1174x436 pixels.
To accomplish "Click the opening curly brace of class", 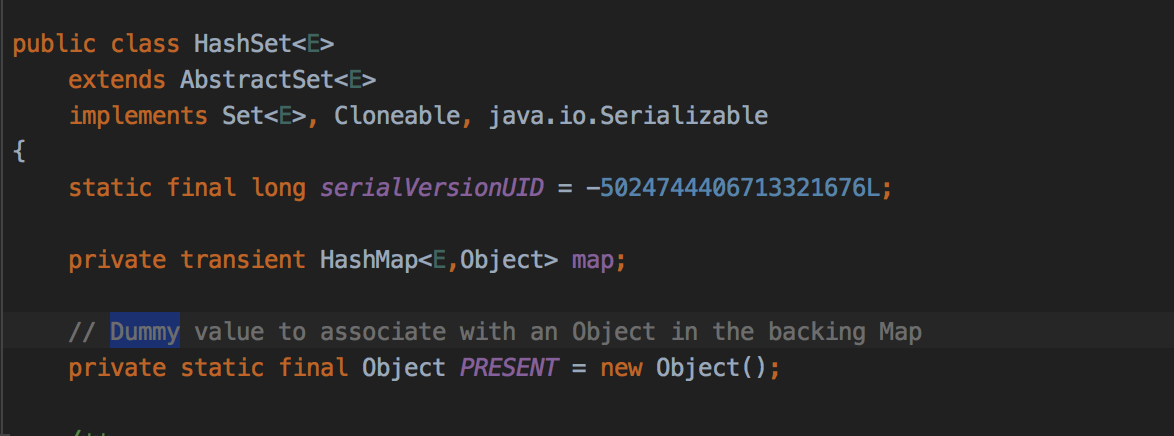I will click(x=19, y=152).
